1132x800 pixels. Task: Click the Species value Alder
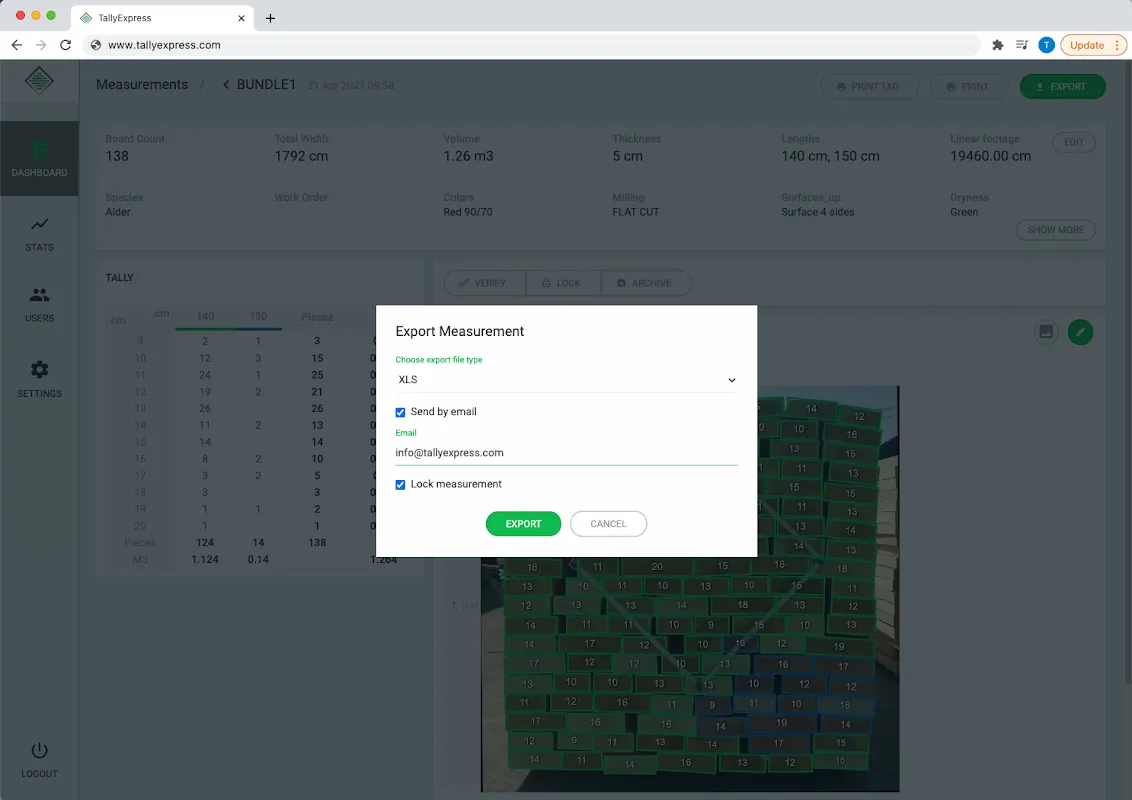pyautogui.click(x=118, y=212)
